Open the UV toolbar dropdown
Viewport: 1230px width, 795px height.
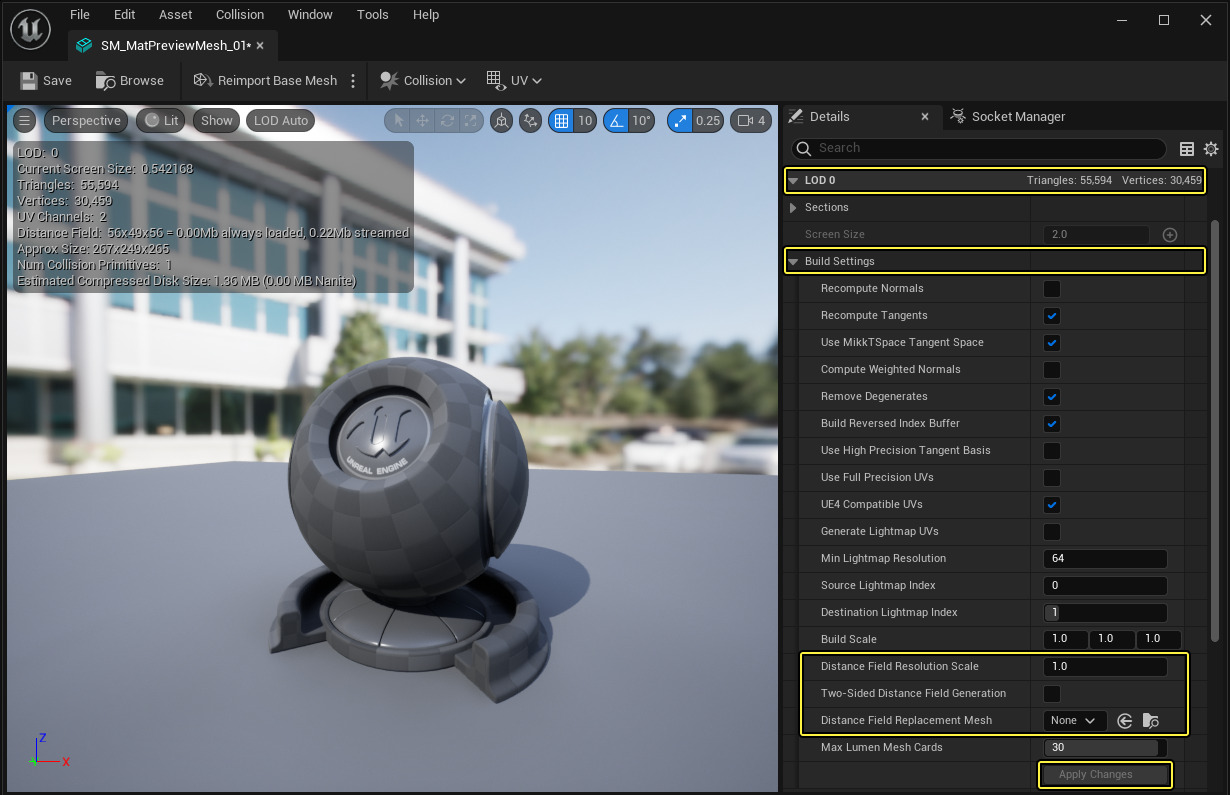tap(514, 80)
